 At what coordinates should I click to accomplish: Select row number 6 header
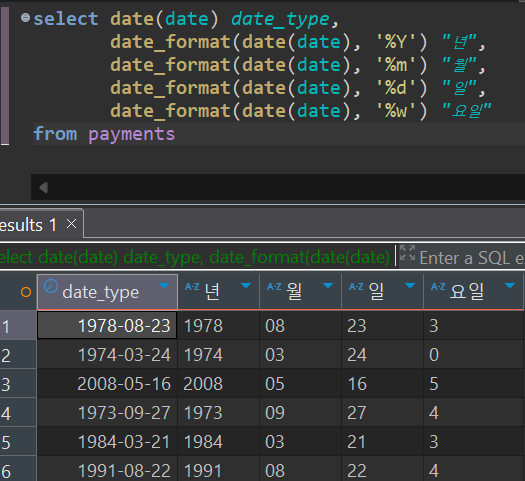click(18, 469)
